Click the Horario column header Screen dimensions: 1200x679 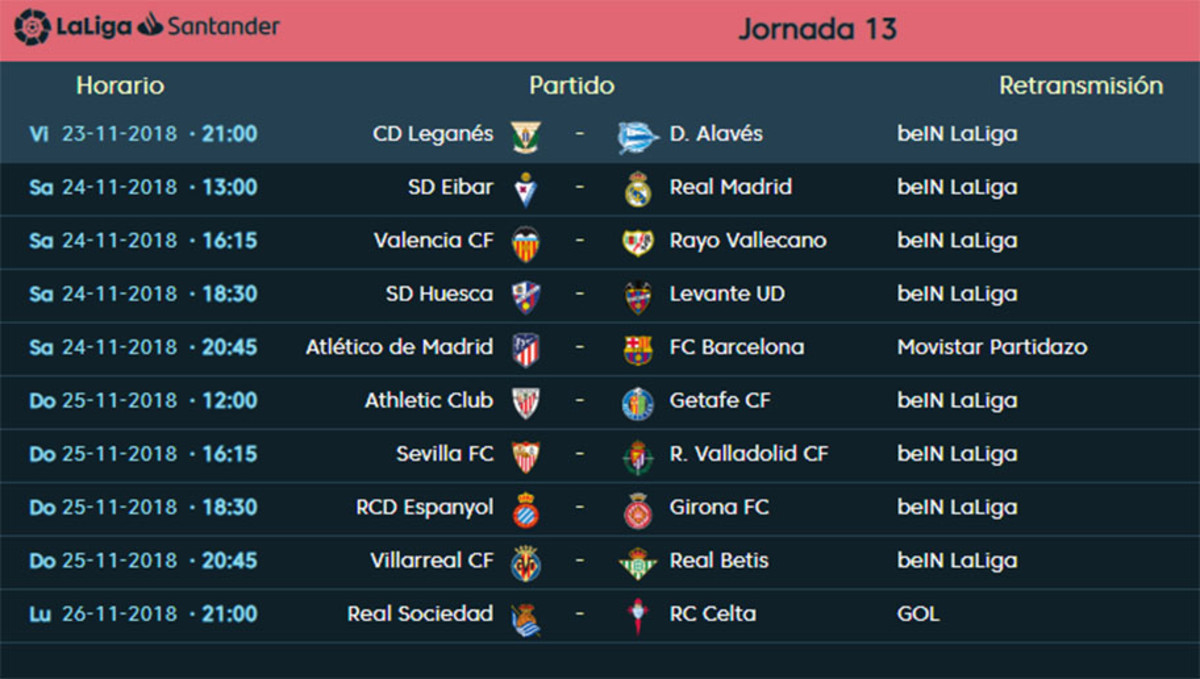pyautogui.click(x=120, y=86)
